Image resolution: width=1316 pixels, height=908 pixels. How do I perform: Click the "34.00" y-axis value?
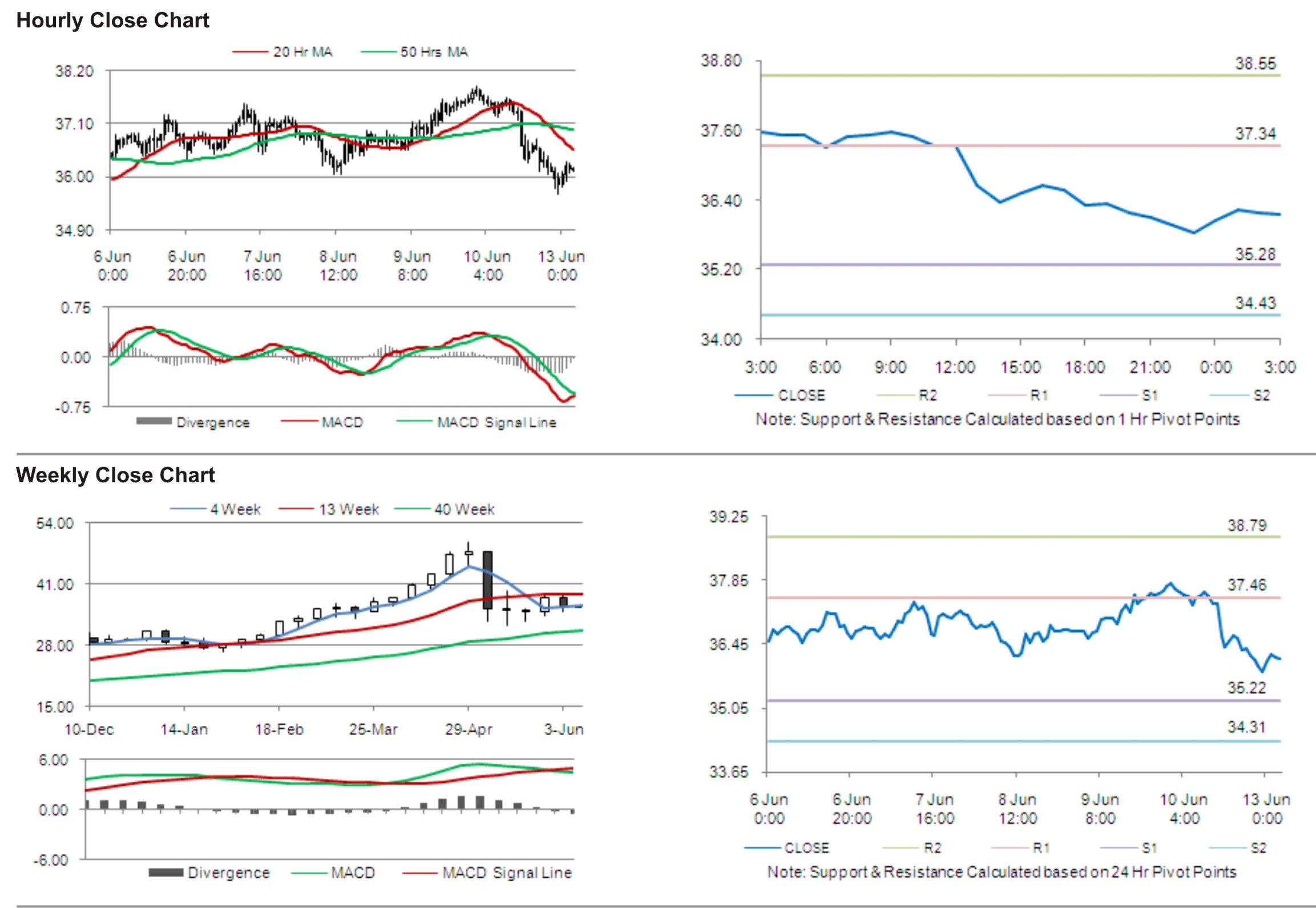tap(721, 340)
